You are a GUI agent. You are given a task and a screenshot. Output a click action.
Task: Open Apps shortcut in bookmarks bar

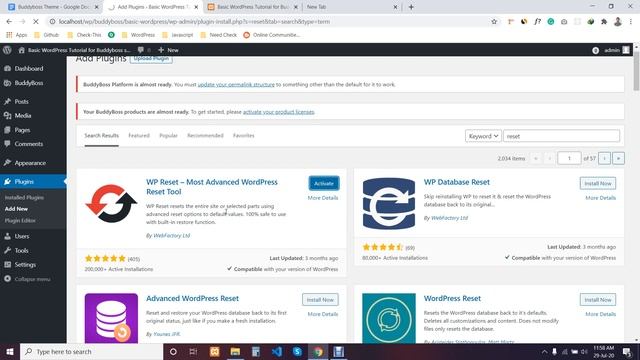[x=16, y=35]
